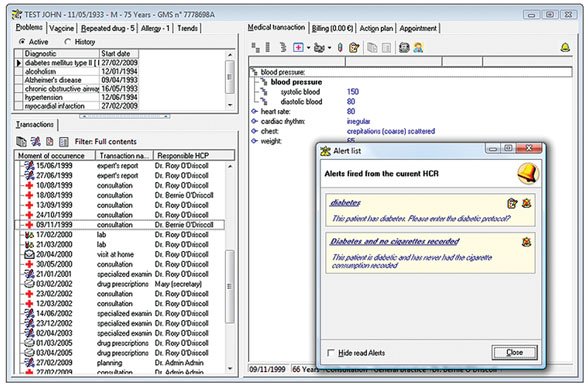Expand the chest node

255,131
